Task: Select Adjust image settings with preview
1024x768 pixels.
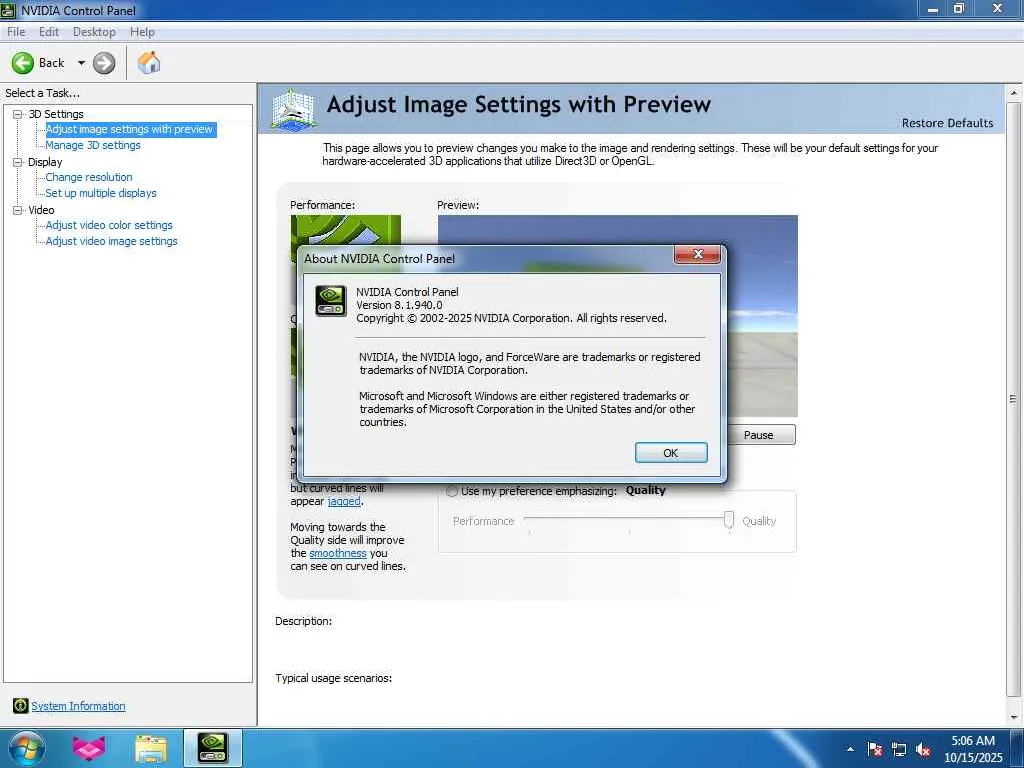Action: click(x=130, y=129)
